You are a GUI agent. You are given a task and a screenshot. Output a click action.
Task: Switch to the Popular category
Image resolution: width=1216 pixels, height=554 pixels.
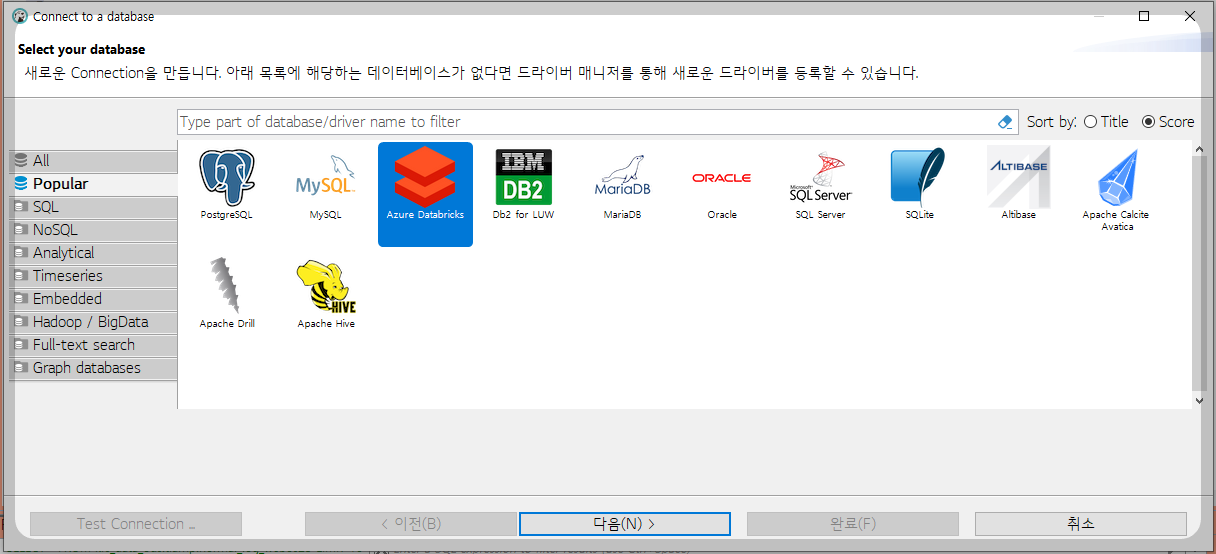pos(93,184)
